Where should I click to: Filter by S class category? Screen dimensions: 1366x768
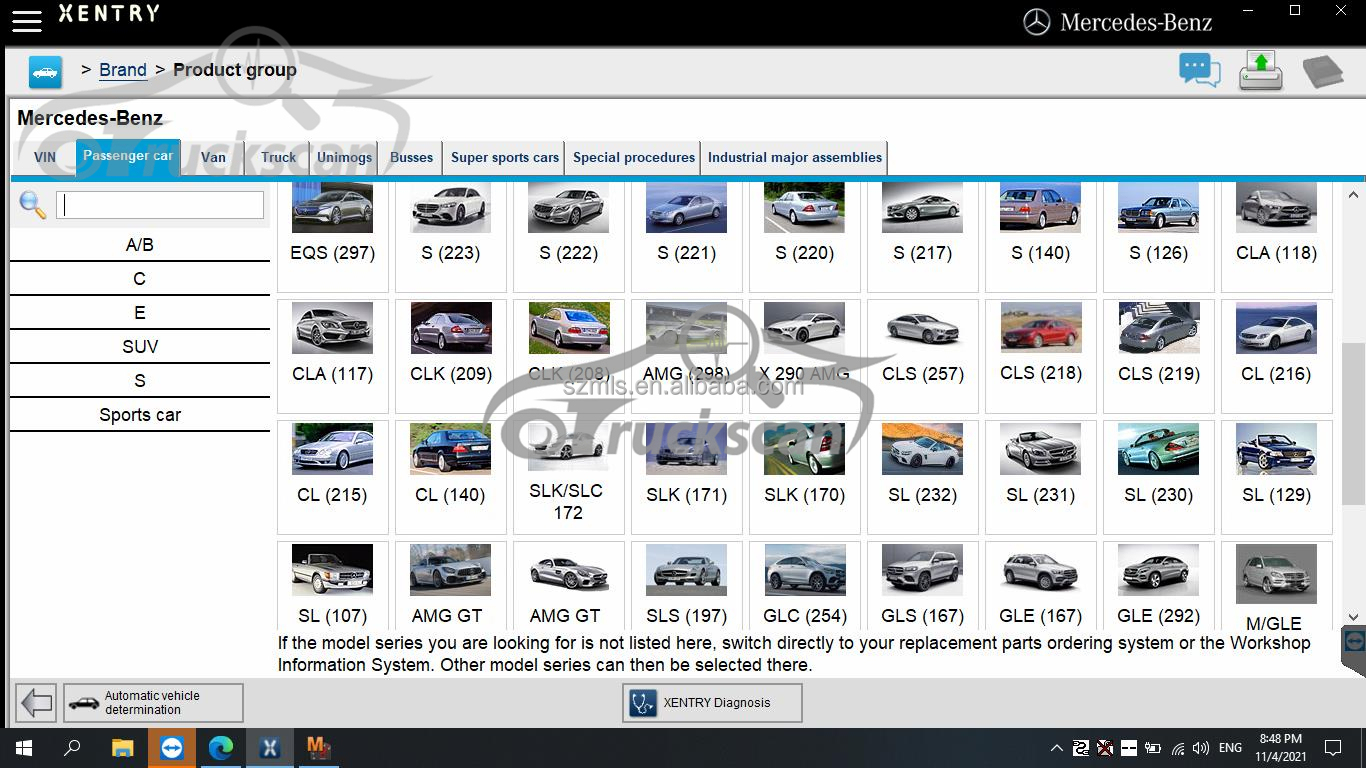pos(140,381)
